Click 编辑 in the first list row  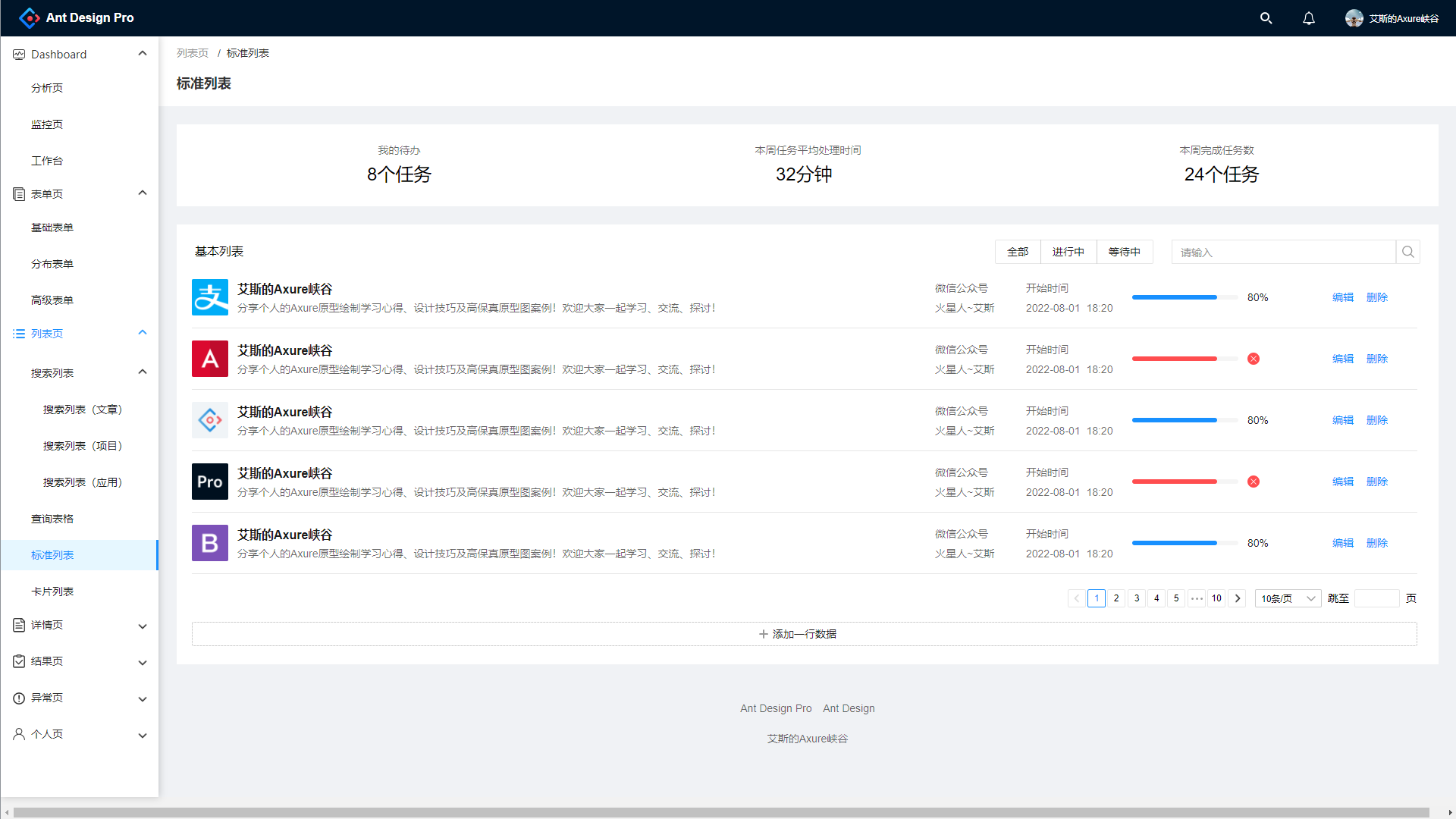[x=1343, y=297]
